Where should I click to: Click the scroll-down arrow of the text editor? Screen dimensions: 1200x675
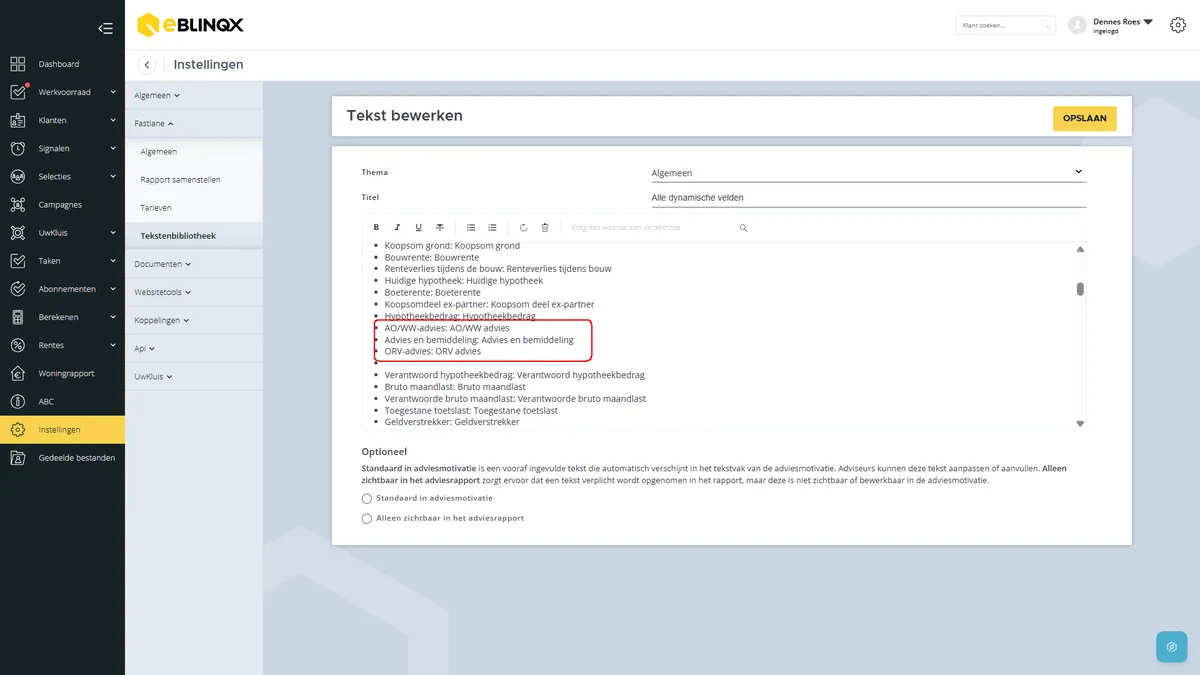(1080, 424)
